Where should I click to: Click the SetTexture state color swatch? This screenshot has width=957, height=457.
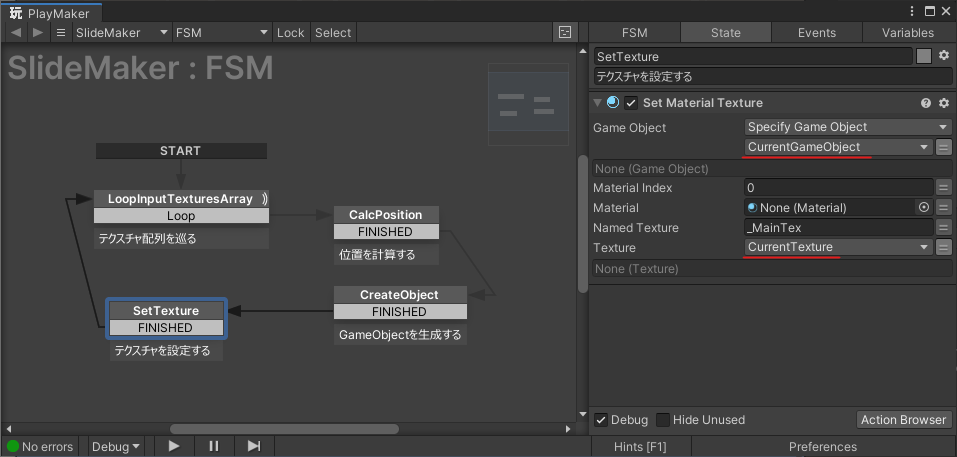click(924, 56)
